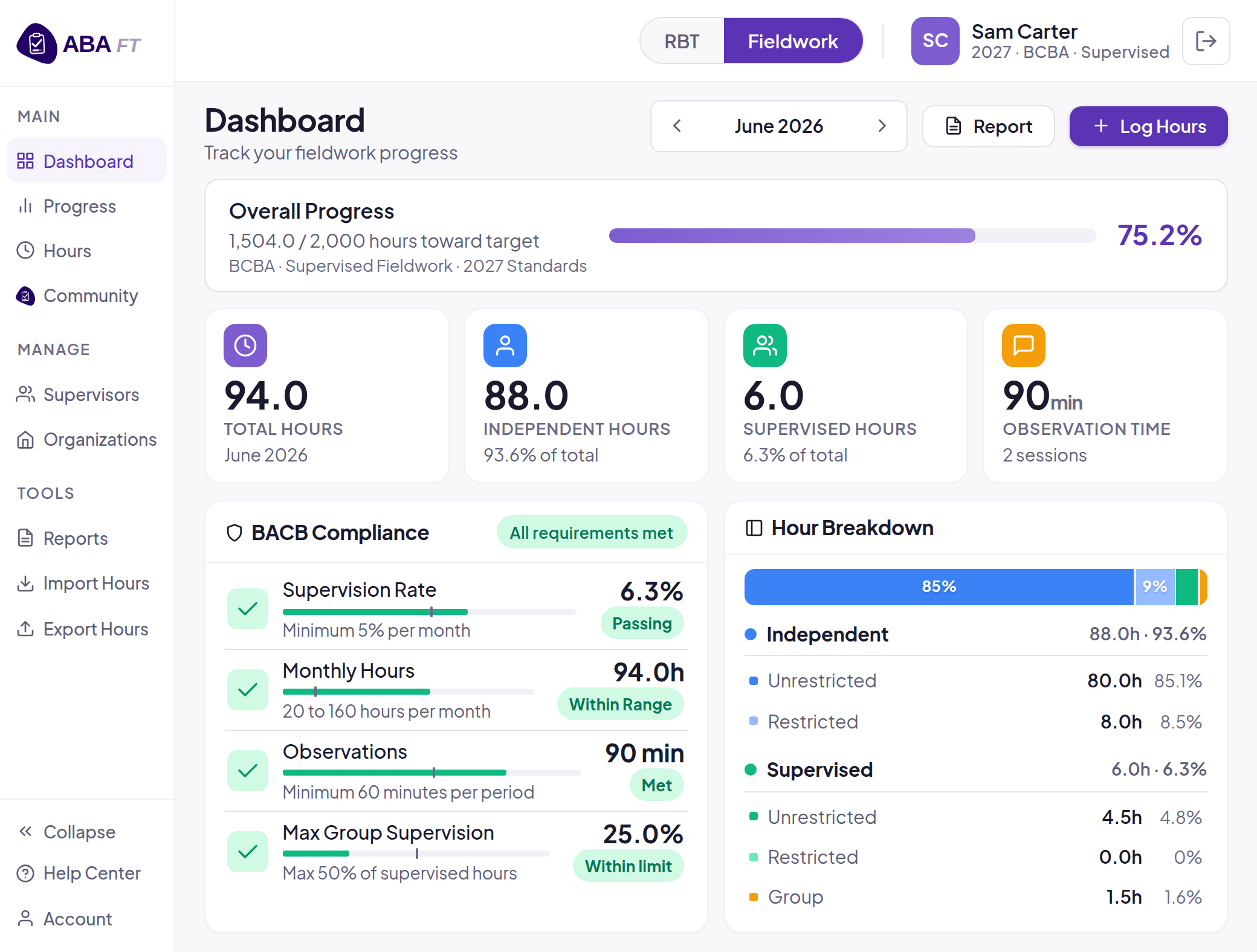
Task: Click the Passing status badge
Action: (642, 623)
